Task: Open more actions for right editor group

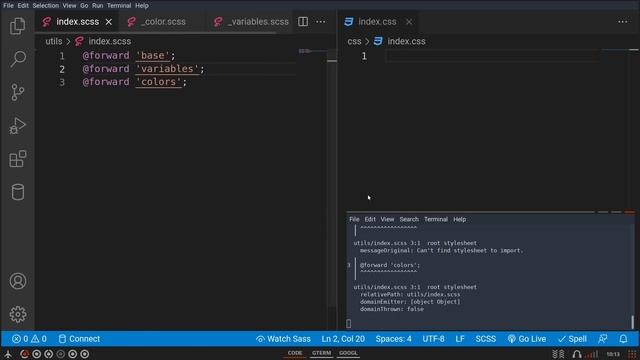Action: (x=622, y=22)
